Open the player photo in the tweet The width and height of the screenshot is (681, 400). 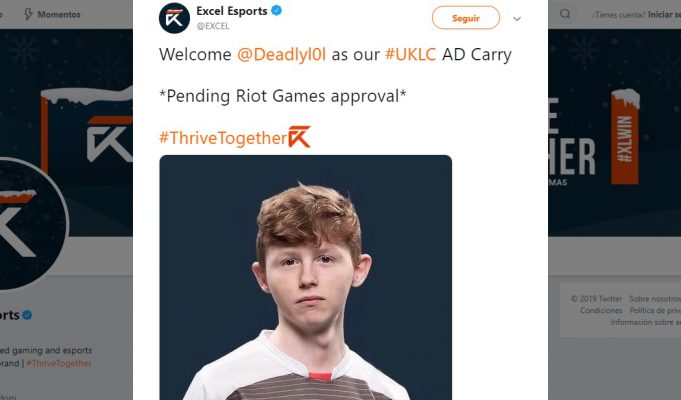[x=306, y=278]
